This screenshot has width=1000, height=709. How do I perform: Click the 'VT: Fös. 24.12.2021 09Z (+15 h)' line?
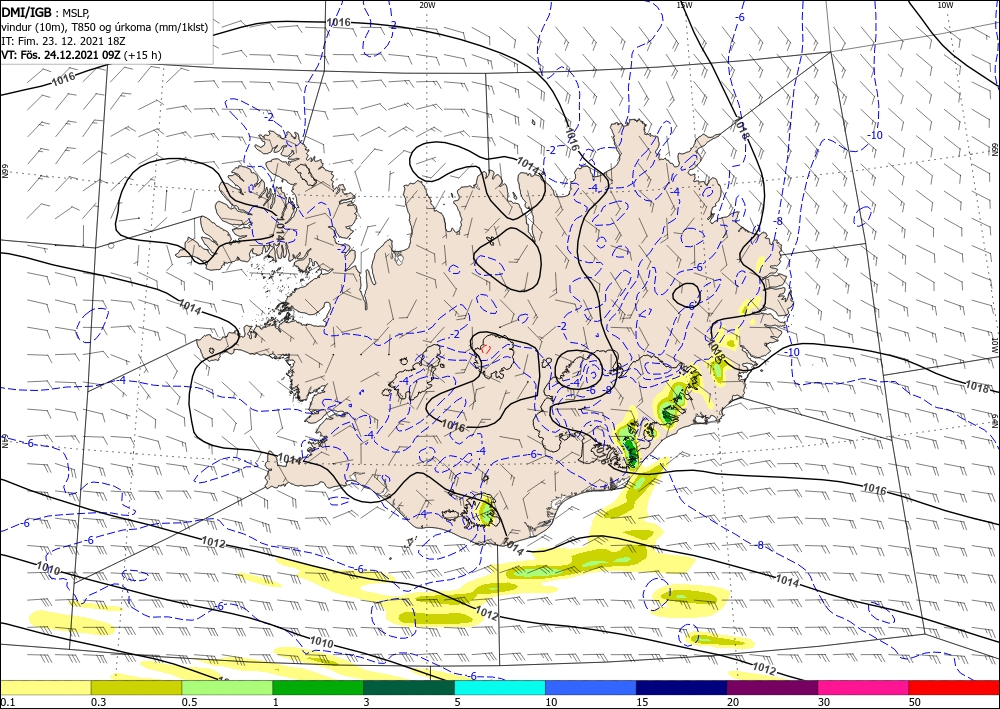point(82,55)
